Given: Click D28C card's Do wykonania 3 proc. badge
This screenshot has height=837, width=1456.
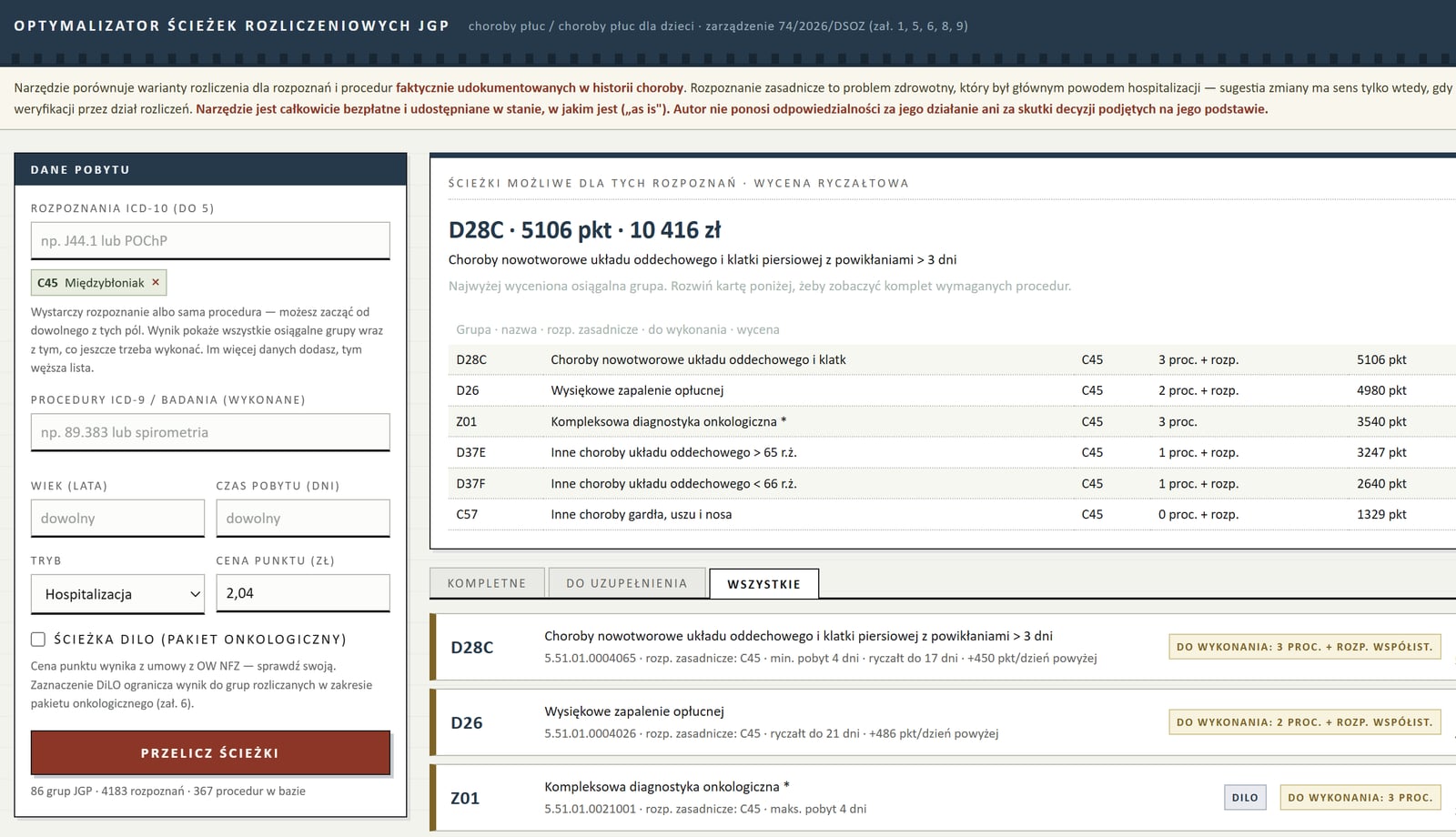Looking at the screenshot, I should tap(1304, 647).
